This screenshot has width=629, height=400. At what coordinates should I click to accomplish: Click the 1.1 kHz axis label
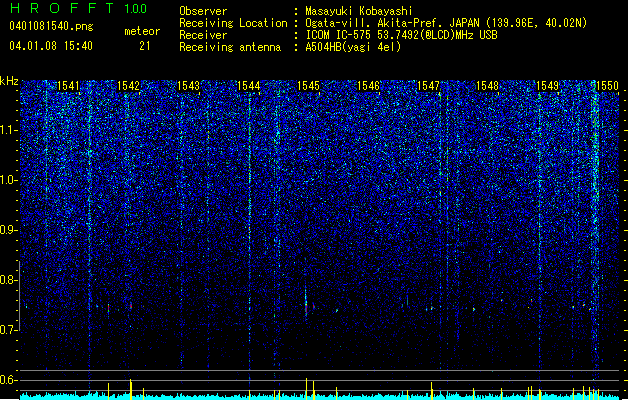pos(9,130)
